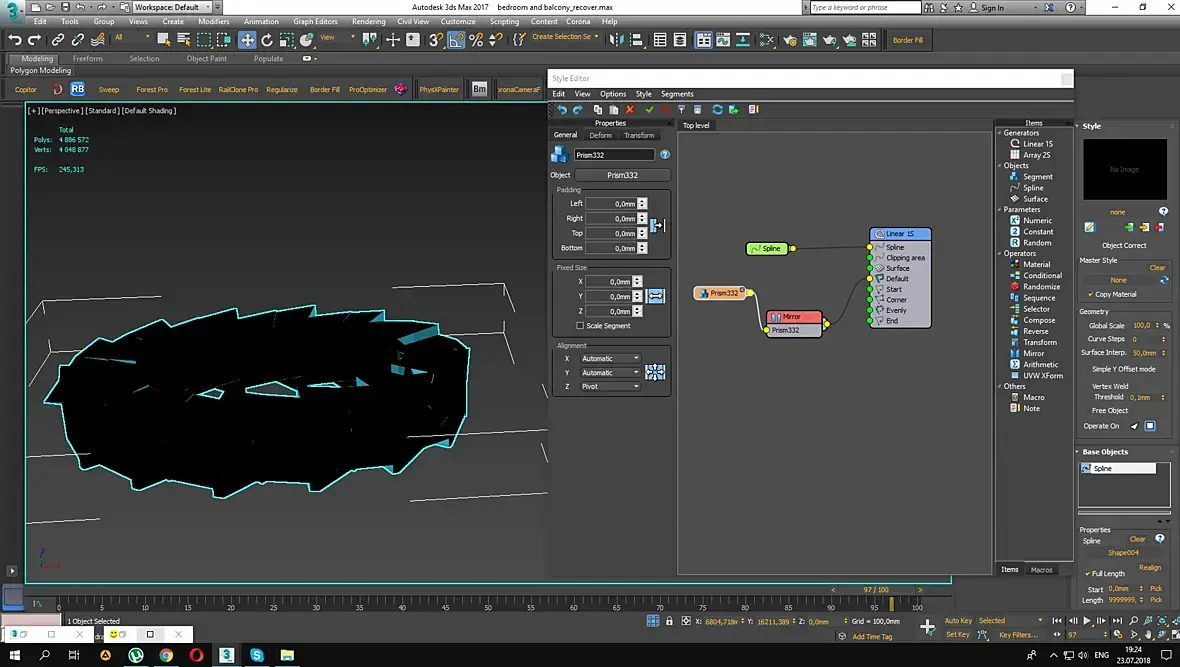Add a Randomize operator from Items list

pyautogui.click(x=1040, y=287)
